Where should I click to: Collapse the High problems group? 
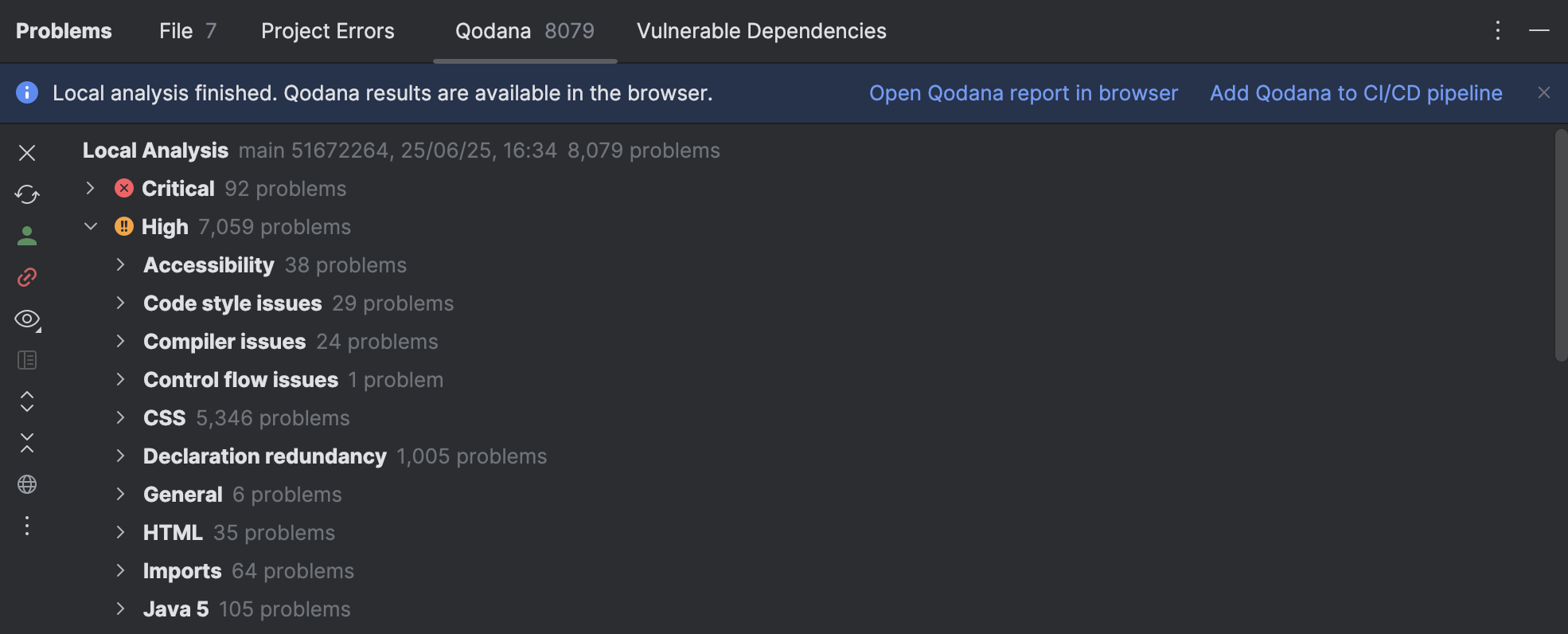click(x=91, y=227)
